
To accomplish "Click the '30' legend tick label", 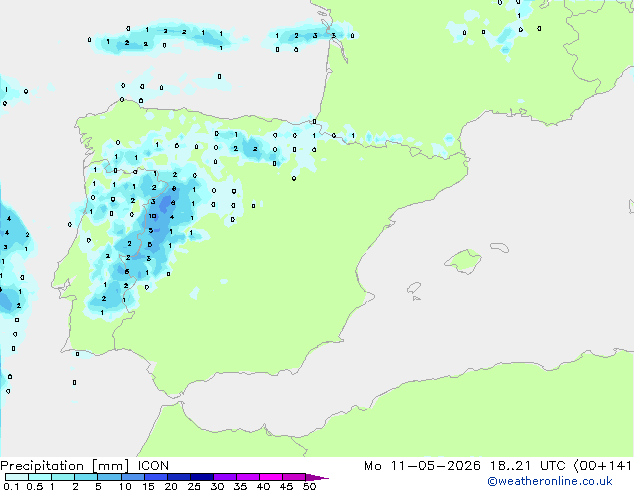I will (217, 486).
